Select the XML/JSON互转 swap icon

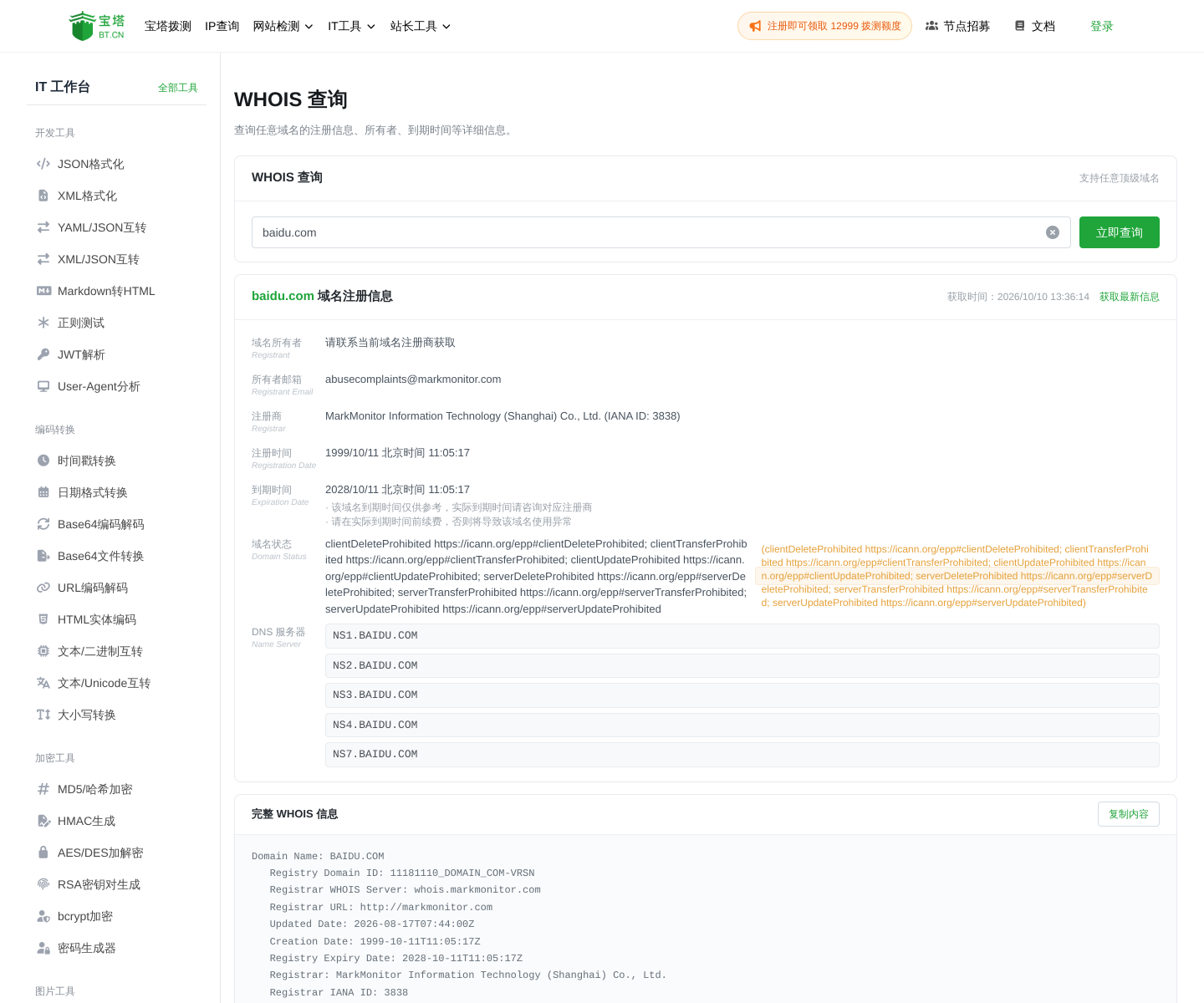tap(43, 259)
